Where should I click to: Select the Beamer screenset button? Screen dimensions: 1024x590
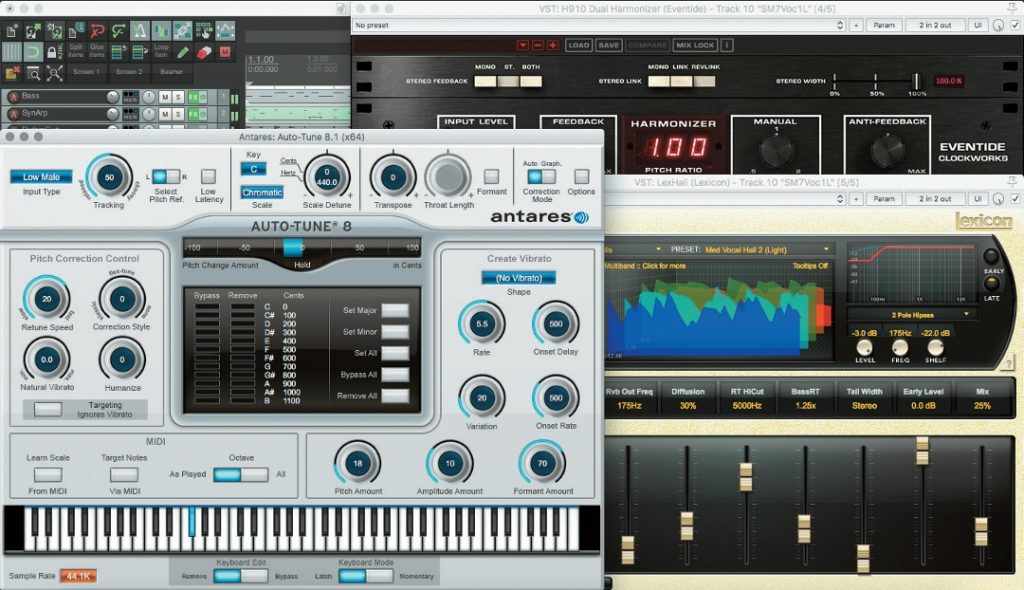pos(171,72)
